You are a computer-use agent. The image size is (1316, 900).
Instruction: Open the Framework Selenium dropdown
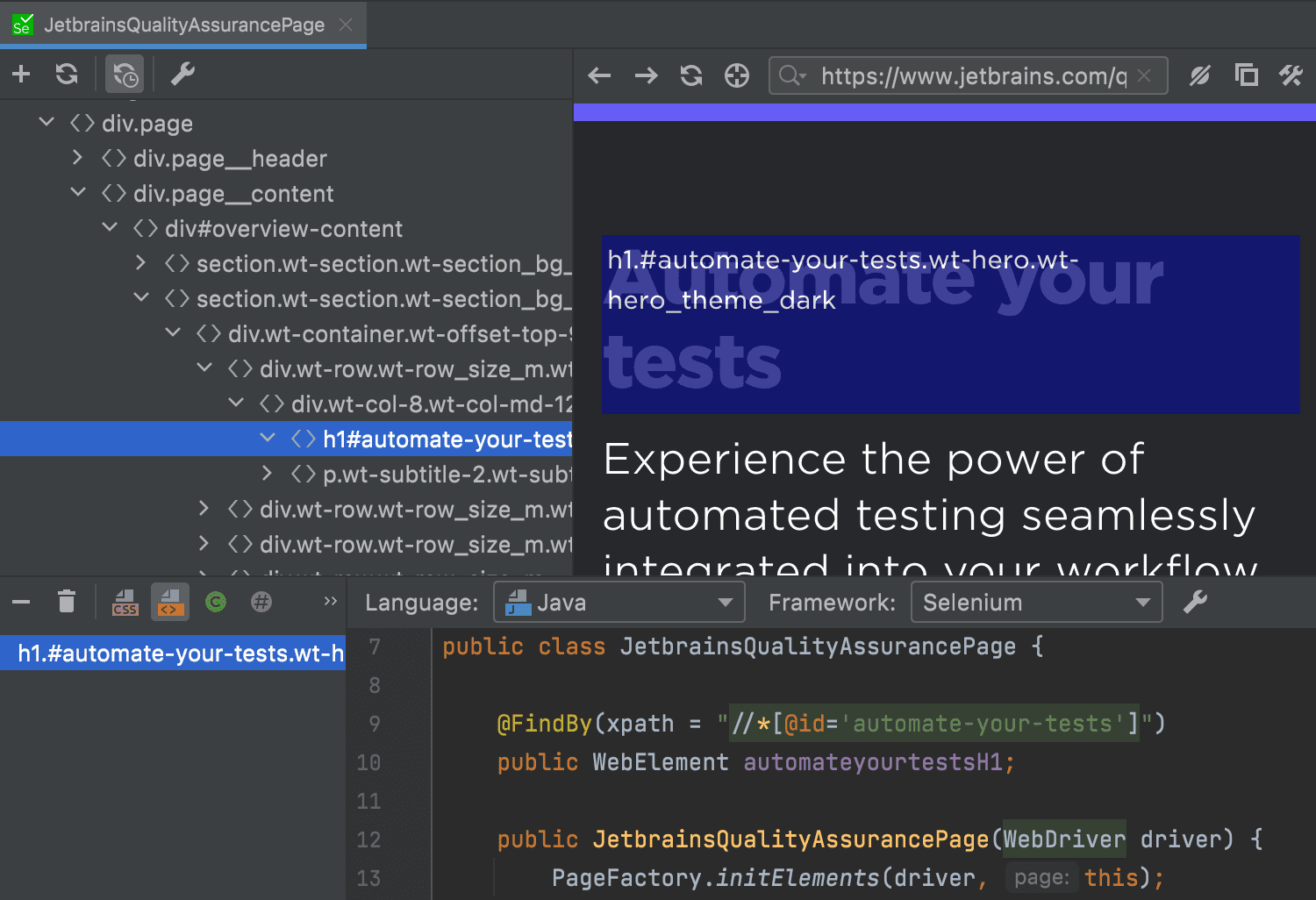pyautogui.click(x=1037, y=603)
